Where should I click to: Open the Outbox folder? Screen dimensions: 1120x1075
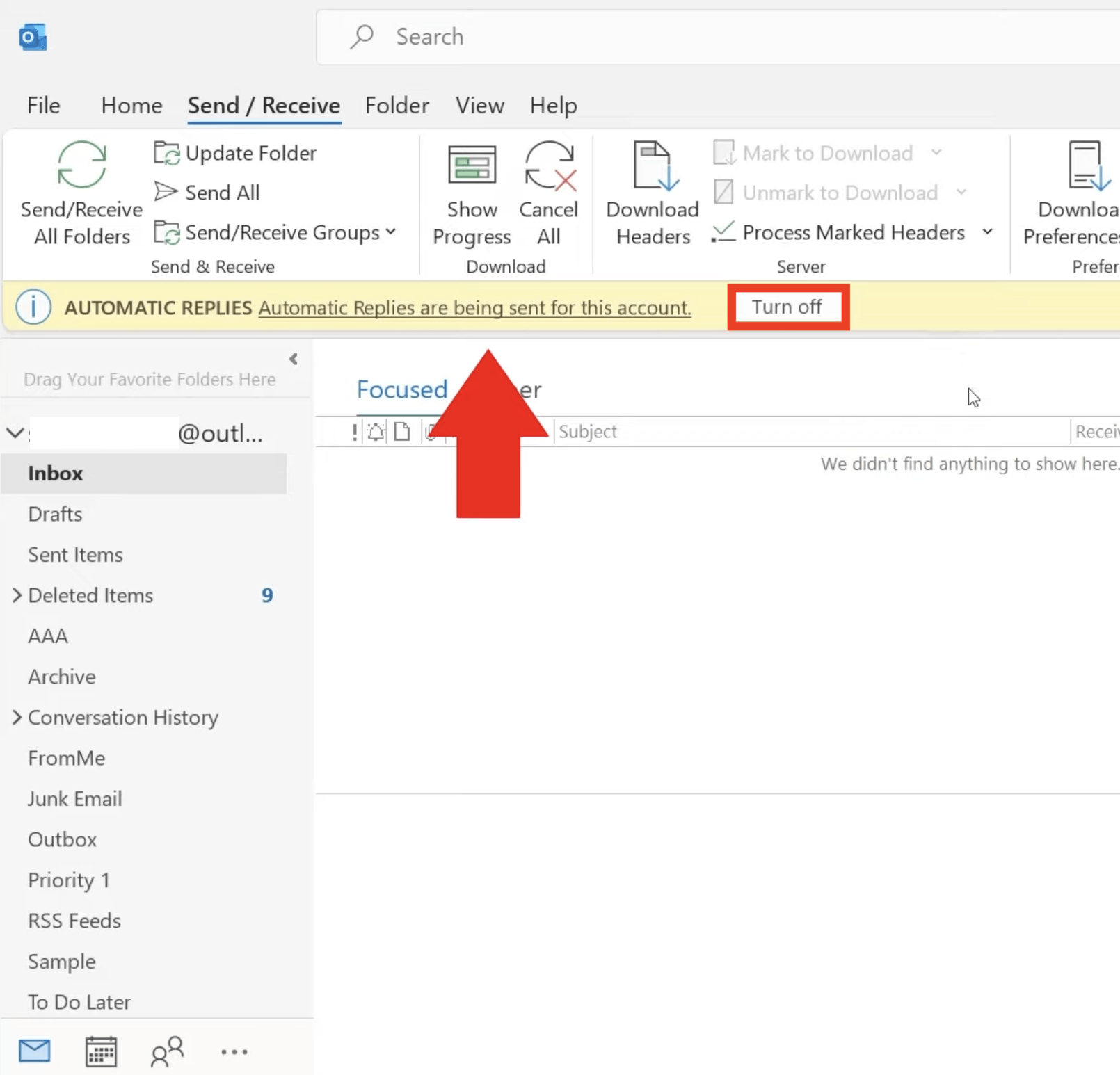(63, 839)
